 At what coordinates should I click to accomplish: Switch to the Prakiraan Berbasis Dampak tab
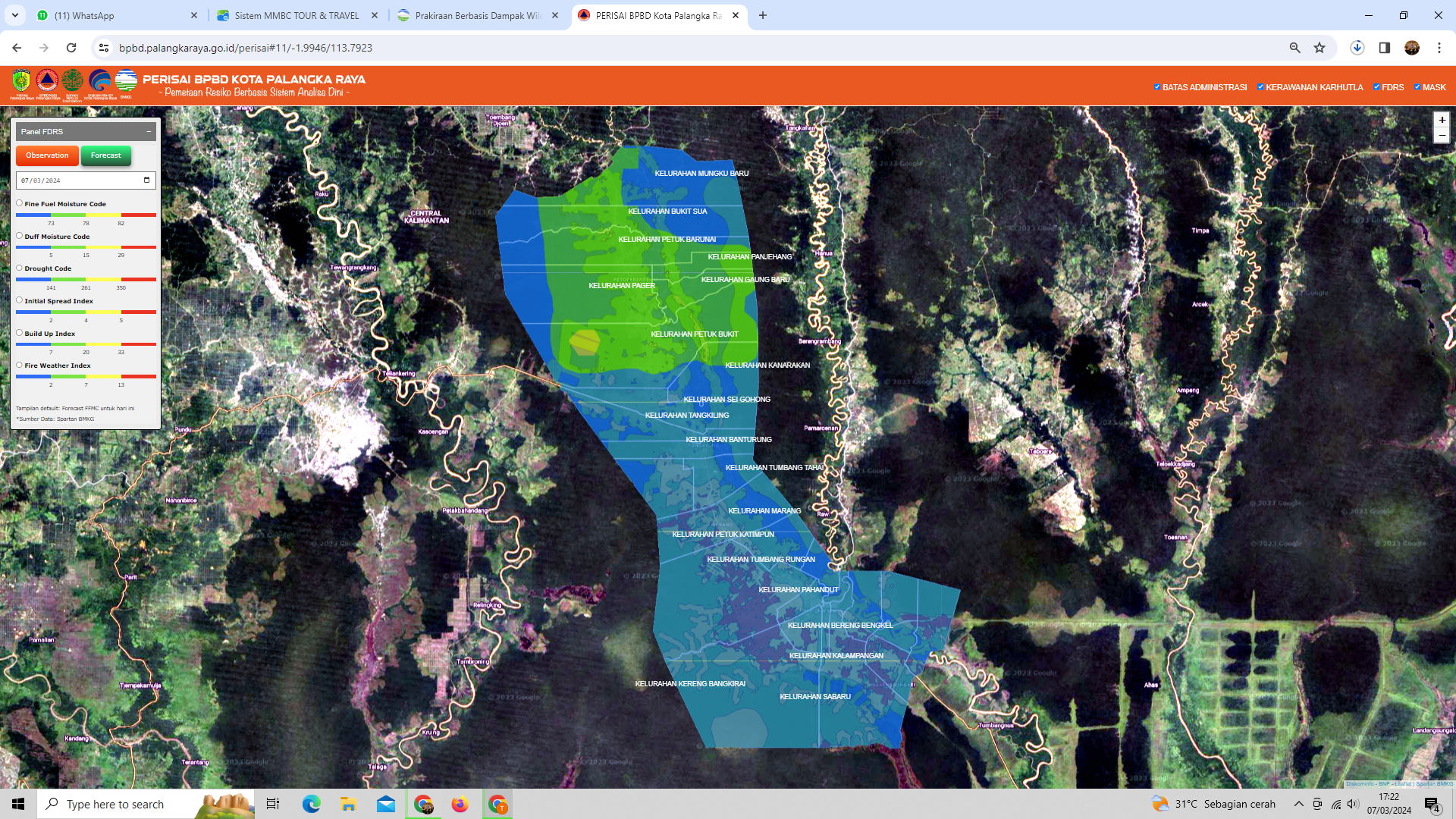[x=479, y=15]
